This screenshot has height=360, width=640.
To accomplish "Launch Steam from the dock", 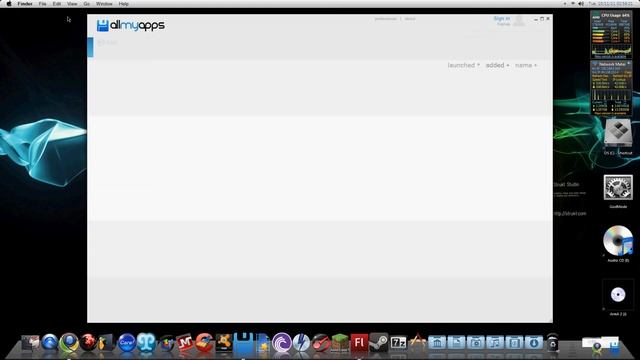I will tap(378, 342).
